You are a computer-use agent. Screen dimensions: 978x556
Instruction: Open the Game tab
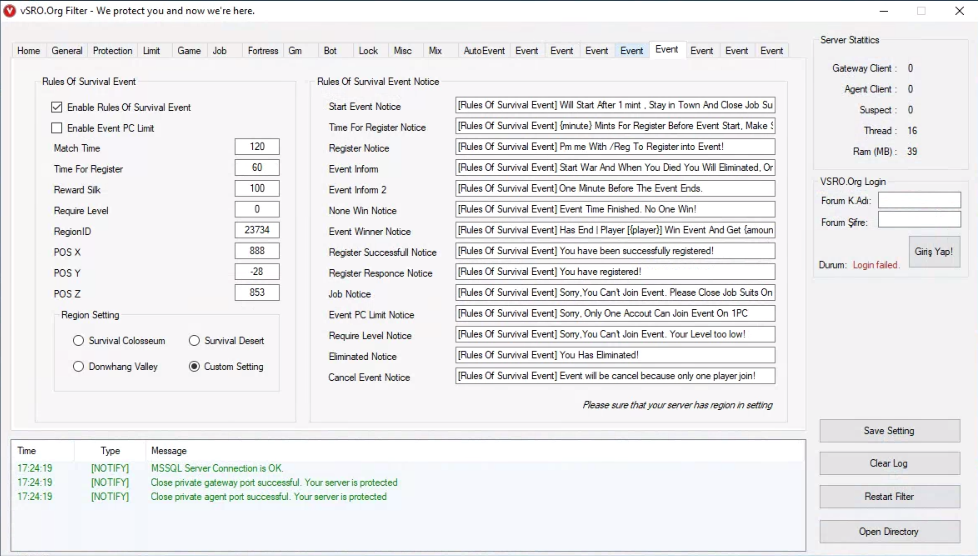tap(189, 51)
